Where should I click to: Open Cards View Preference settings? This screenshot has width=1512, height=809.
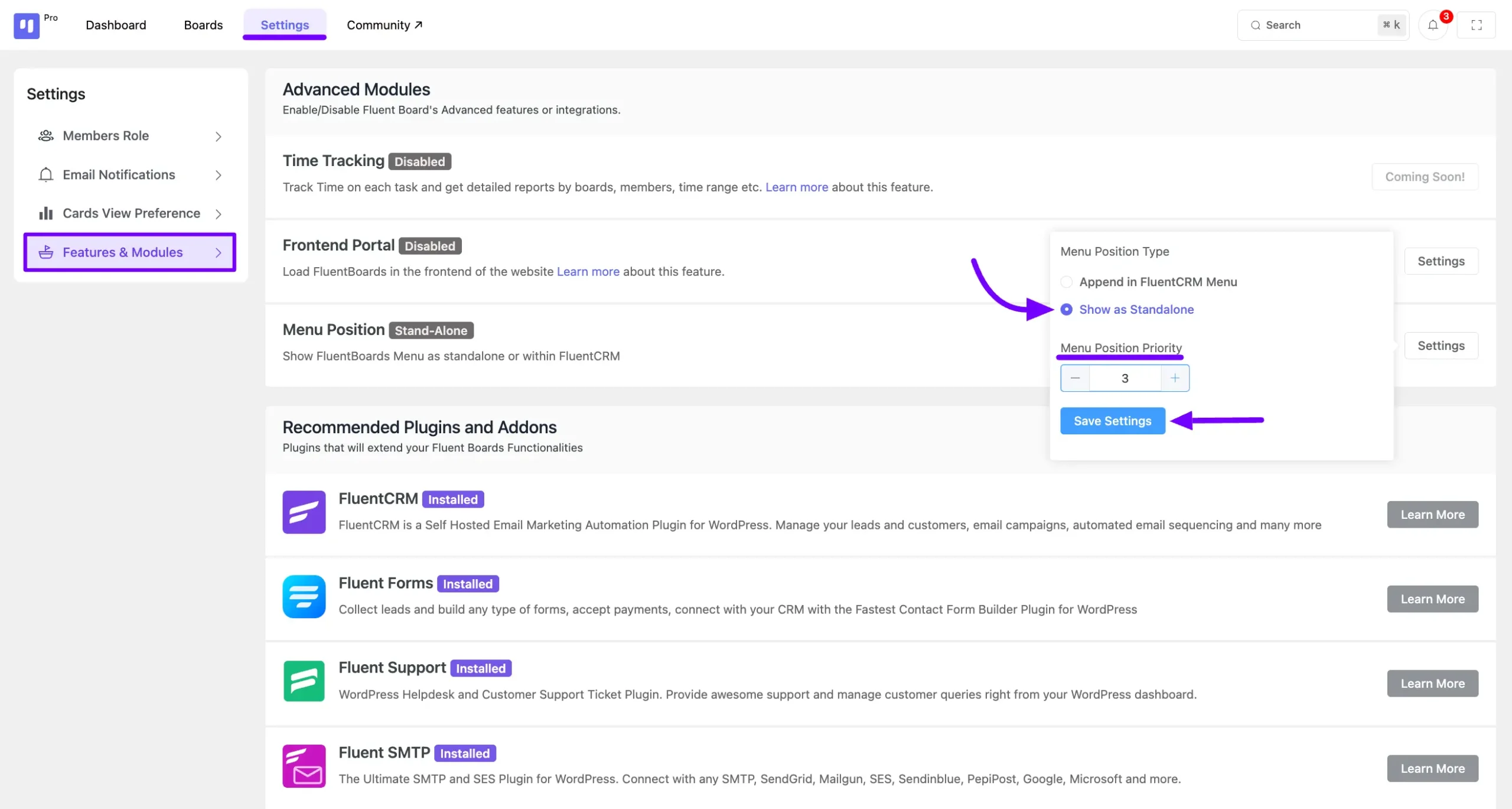[x=130, y=213]
